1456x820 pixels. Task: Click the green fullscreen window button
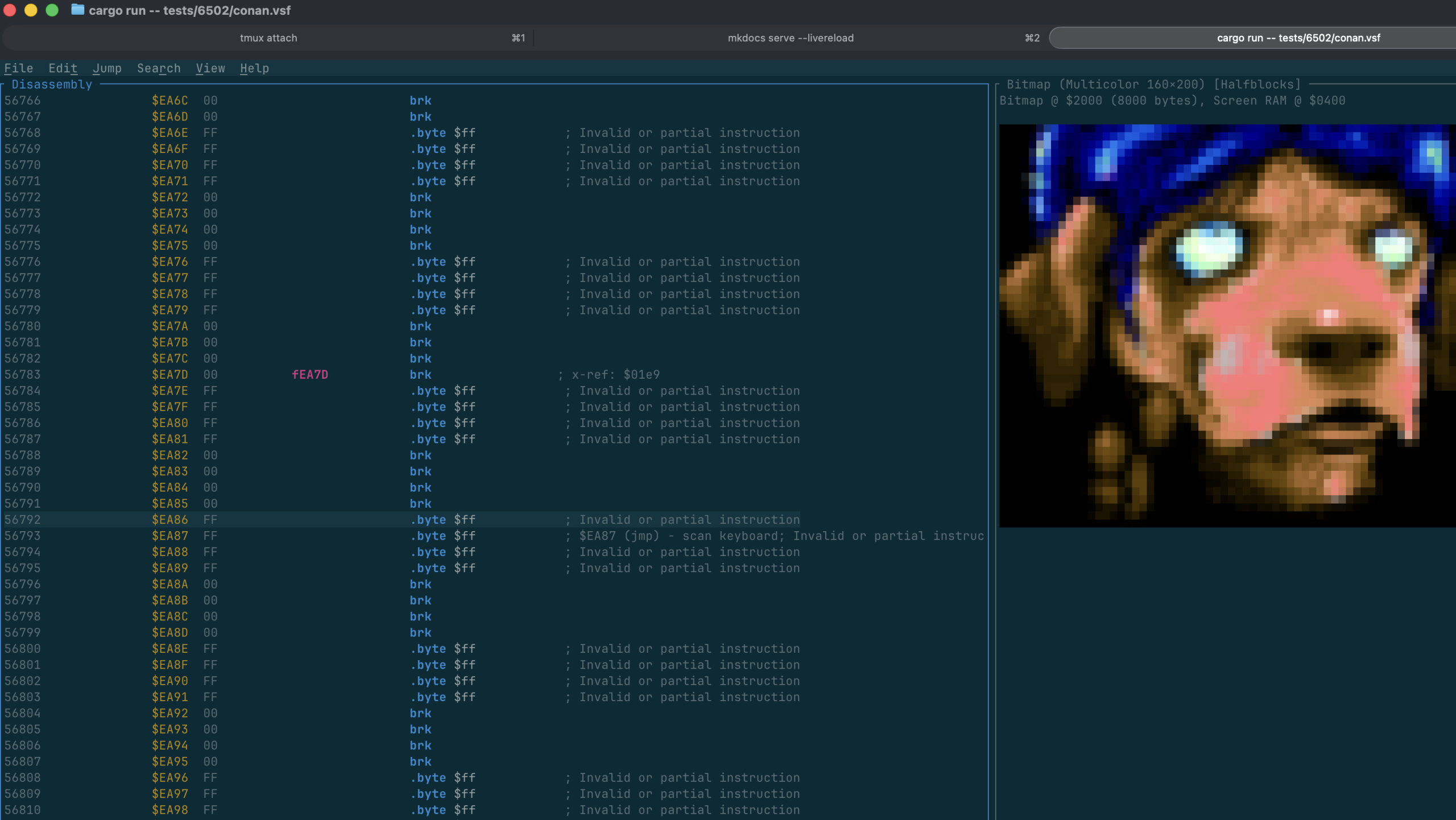point(52,10)
